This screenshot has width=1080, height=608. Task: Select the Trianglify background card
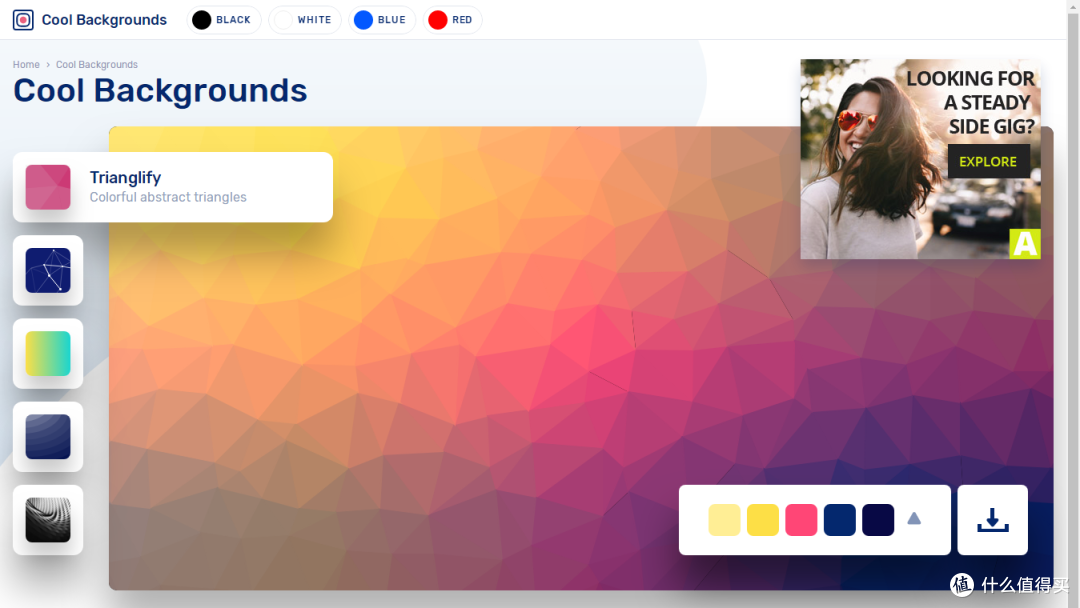click(173, 187)
